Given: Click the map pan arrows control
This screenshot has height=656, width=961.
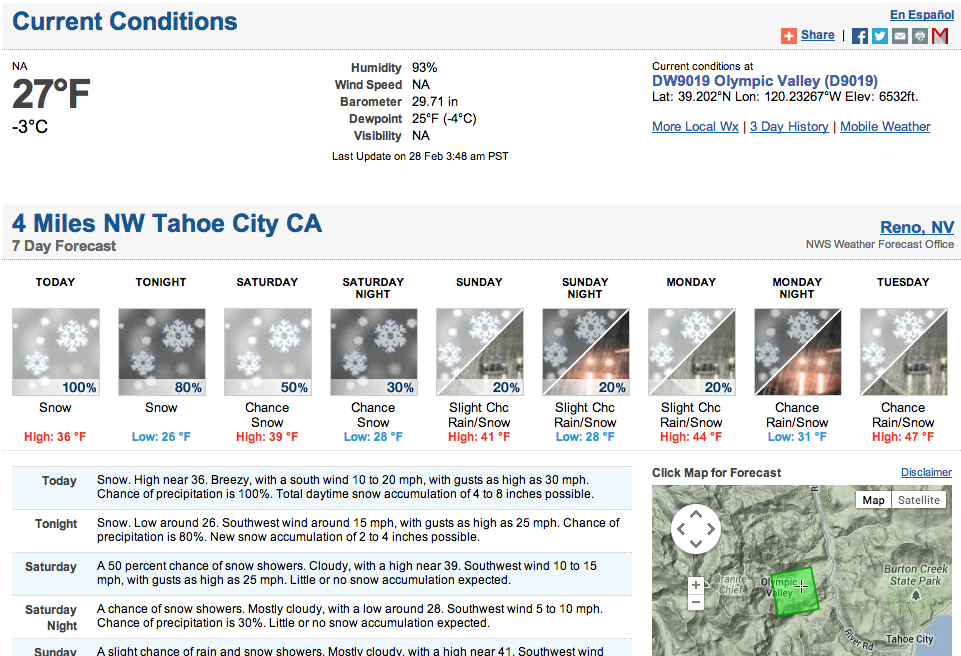Looking at the screenshot, I should pos(696,529).
